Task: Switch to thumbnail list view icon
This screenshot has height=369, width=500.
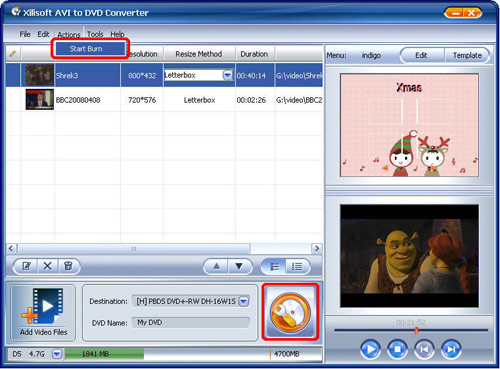Action: point(274,267)
